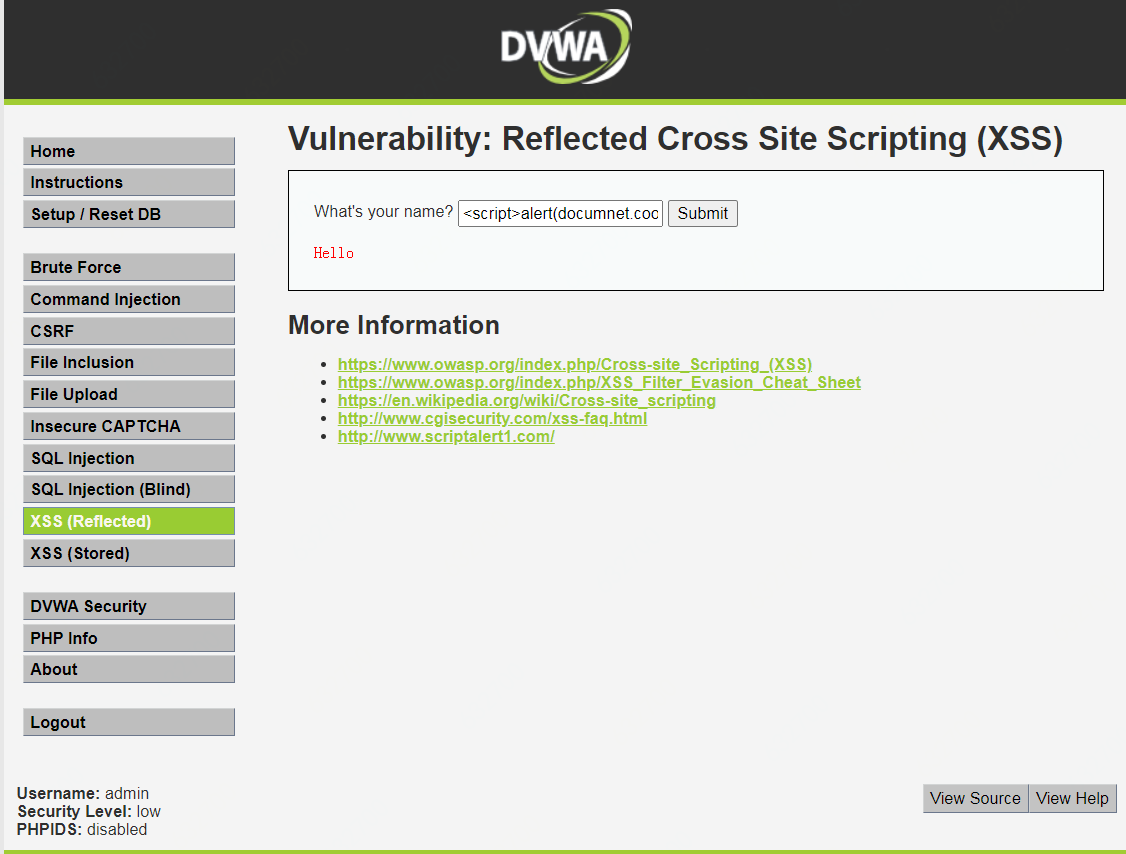
Task: Go to the SQL Injection module
Action: coord(129,458)
